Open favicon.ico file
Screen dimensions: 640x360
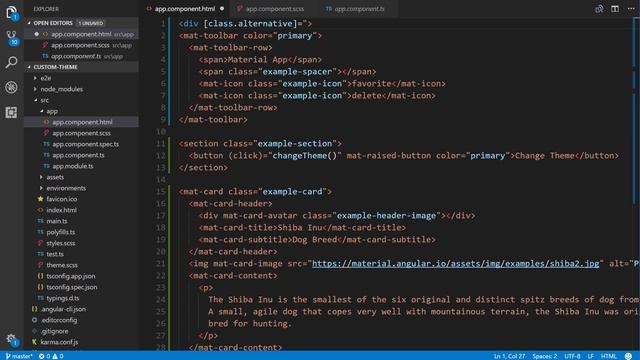81,199
